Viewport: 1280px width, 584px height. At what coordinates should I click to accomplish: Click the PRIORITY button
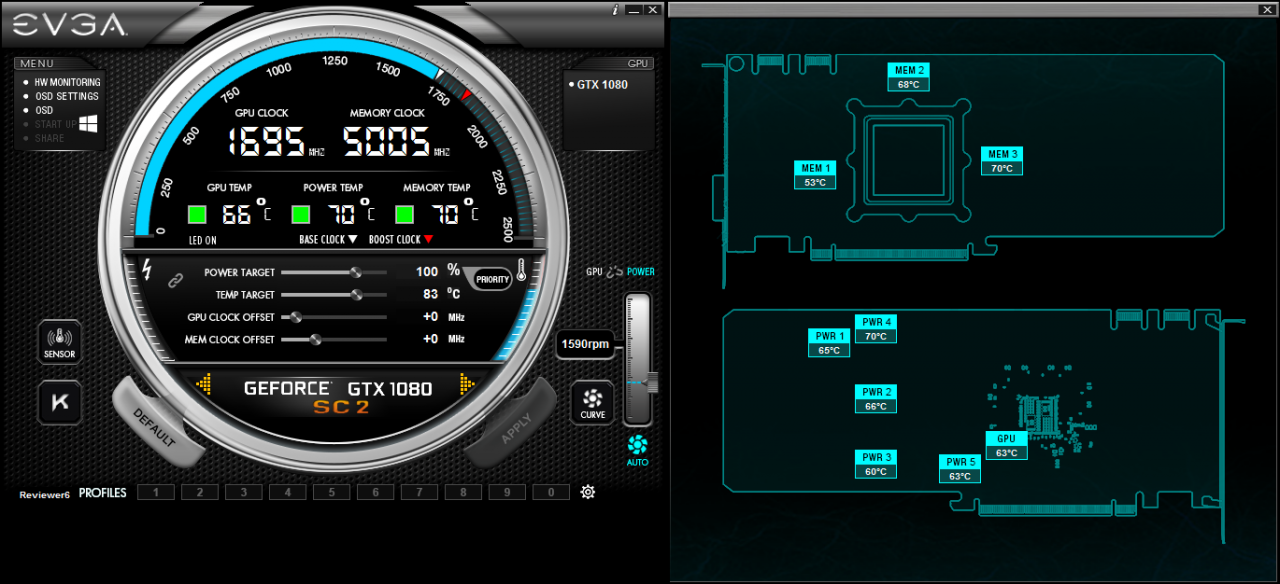(x=493, y=280)
